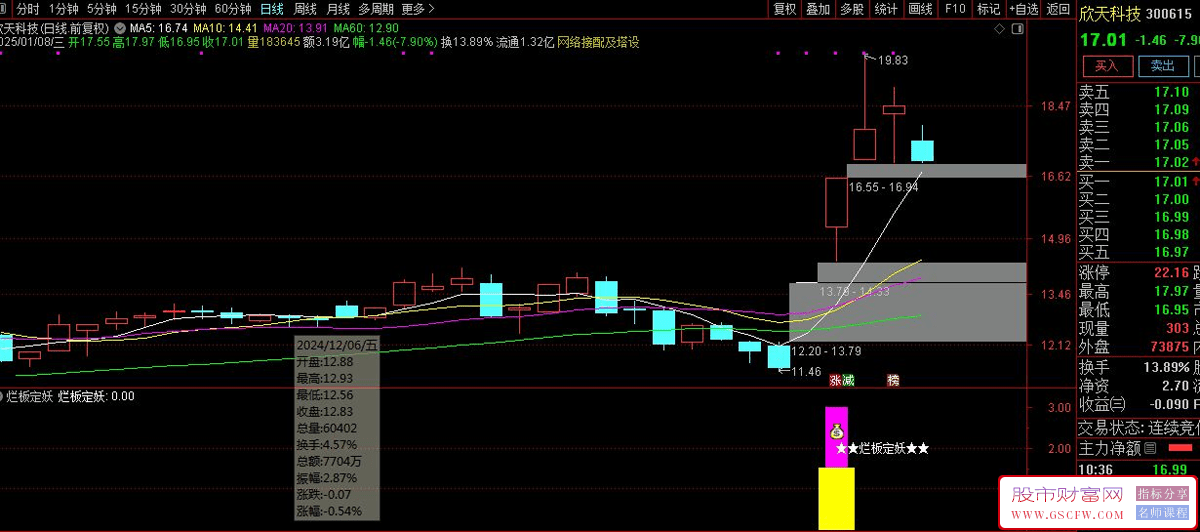Open the 多周期 multi-period view

click(376, 9)
